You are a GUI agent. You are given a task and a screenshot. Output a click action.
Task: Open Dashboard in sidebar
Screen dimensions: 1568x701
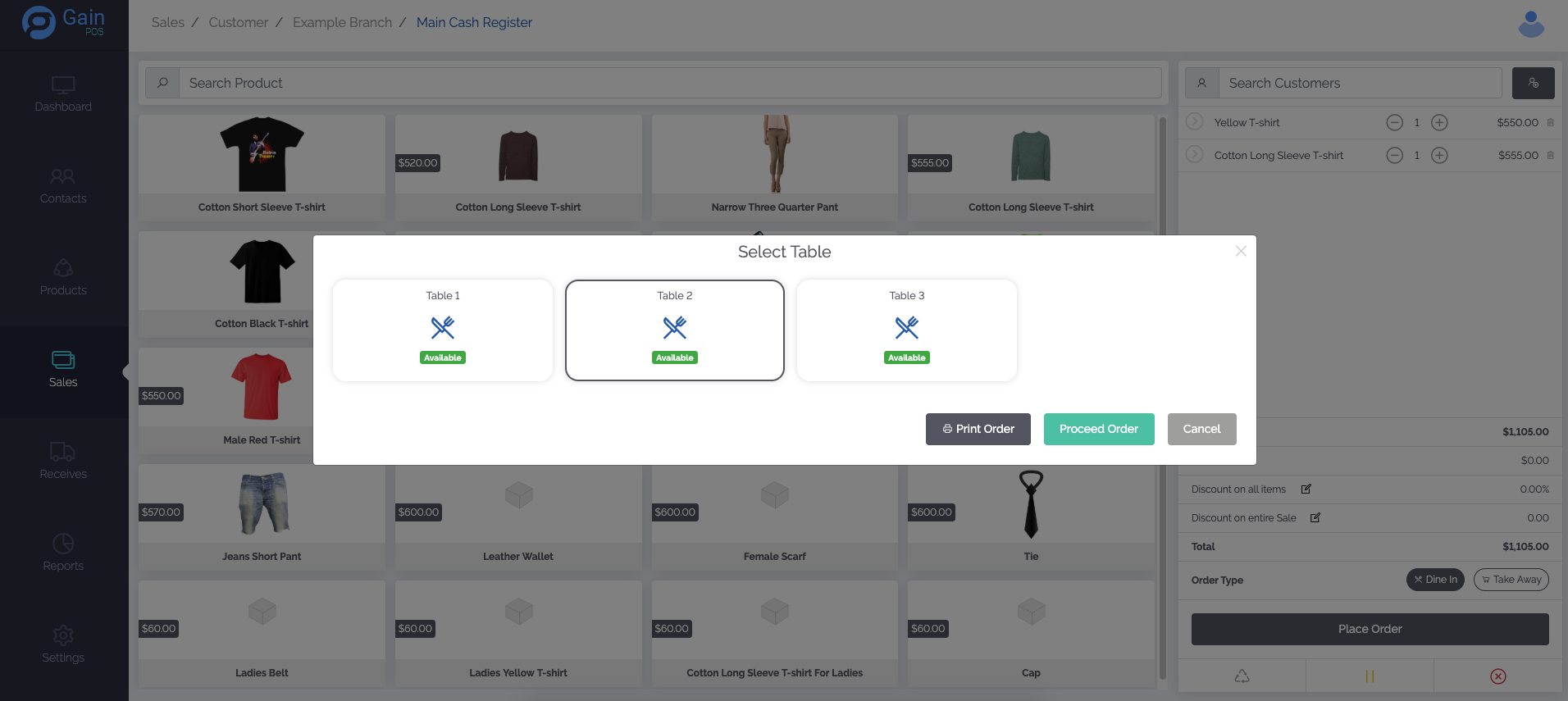coord(63,94)
